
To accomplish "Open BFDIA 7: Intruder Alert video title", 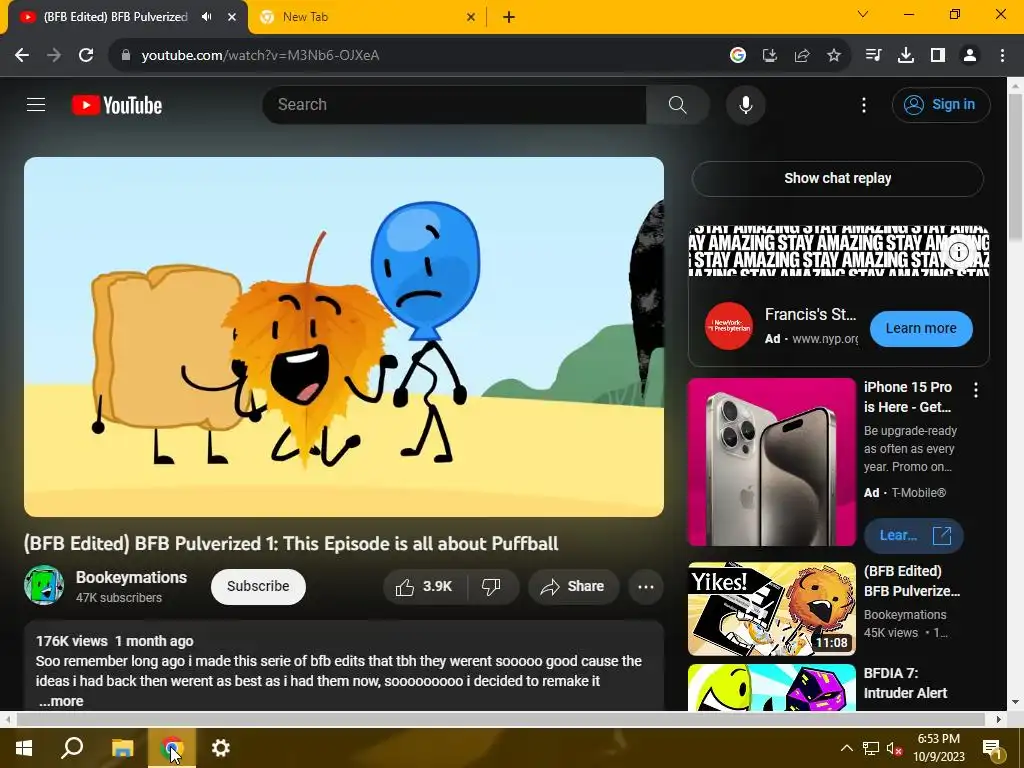I will [905, 683].
